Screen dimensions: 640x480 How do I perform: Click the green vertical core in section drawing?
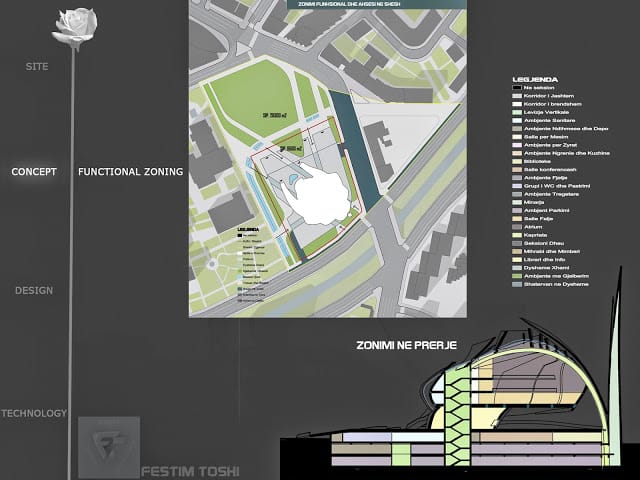[458, 414]
